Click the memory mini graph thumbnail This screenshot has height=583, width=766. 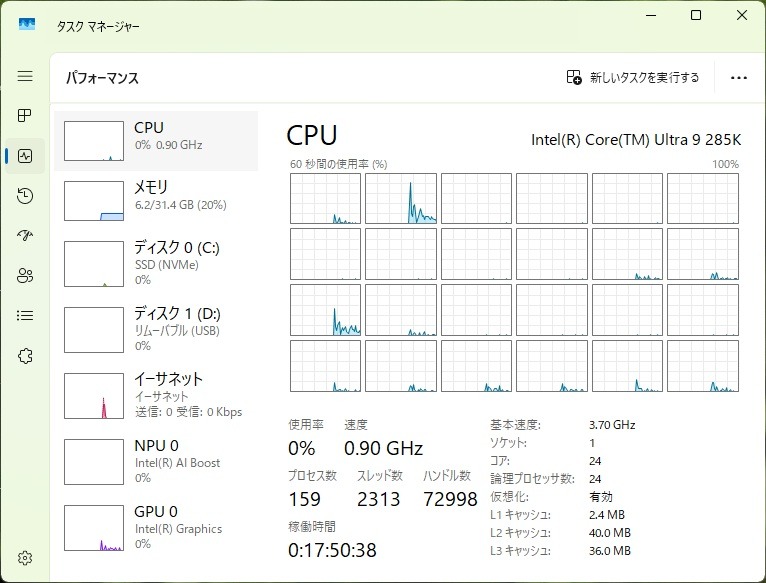[x=94, y=201]
